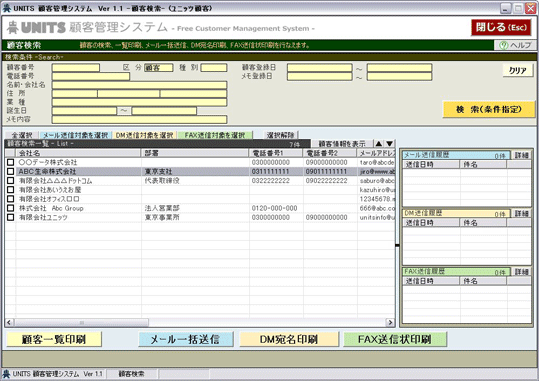Open 詳細 for FAX送信履歴
The height and width of the screenshot is (381, 539).
(x=521, y=272)
